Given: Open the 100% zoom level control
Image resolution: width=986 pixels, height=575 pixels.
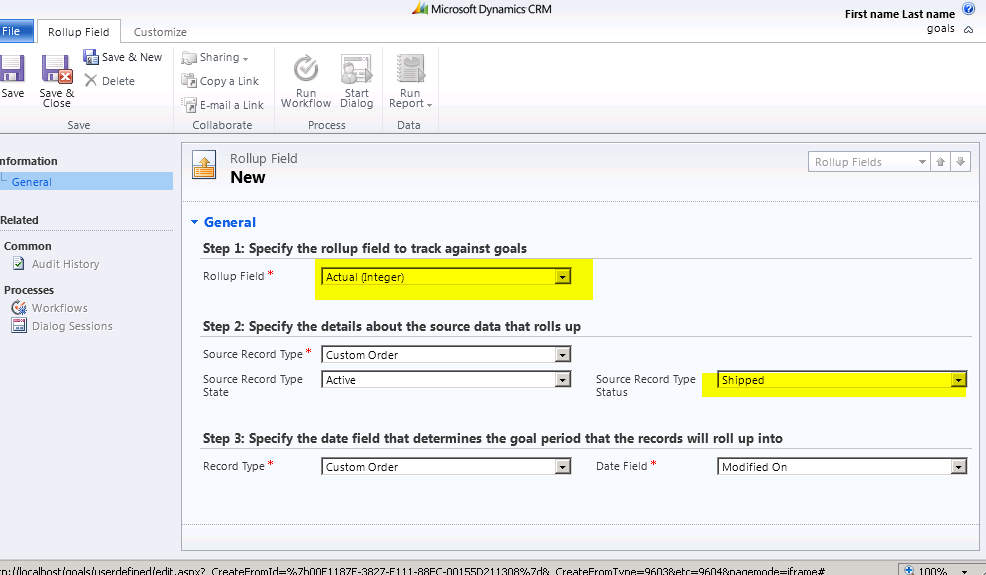Looking at the screenshot, I should coord(936,570).
